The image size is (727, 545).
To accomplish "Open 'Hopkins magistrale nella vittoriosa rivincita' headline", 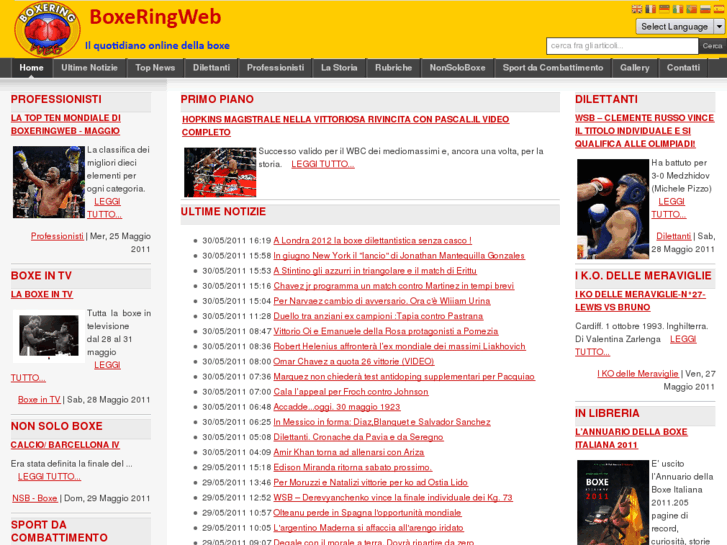I will coord(345,126).
